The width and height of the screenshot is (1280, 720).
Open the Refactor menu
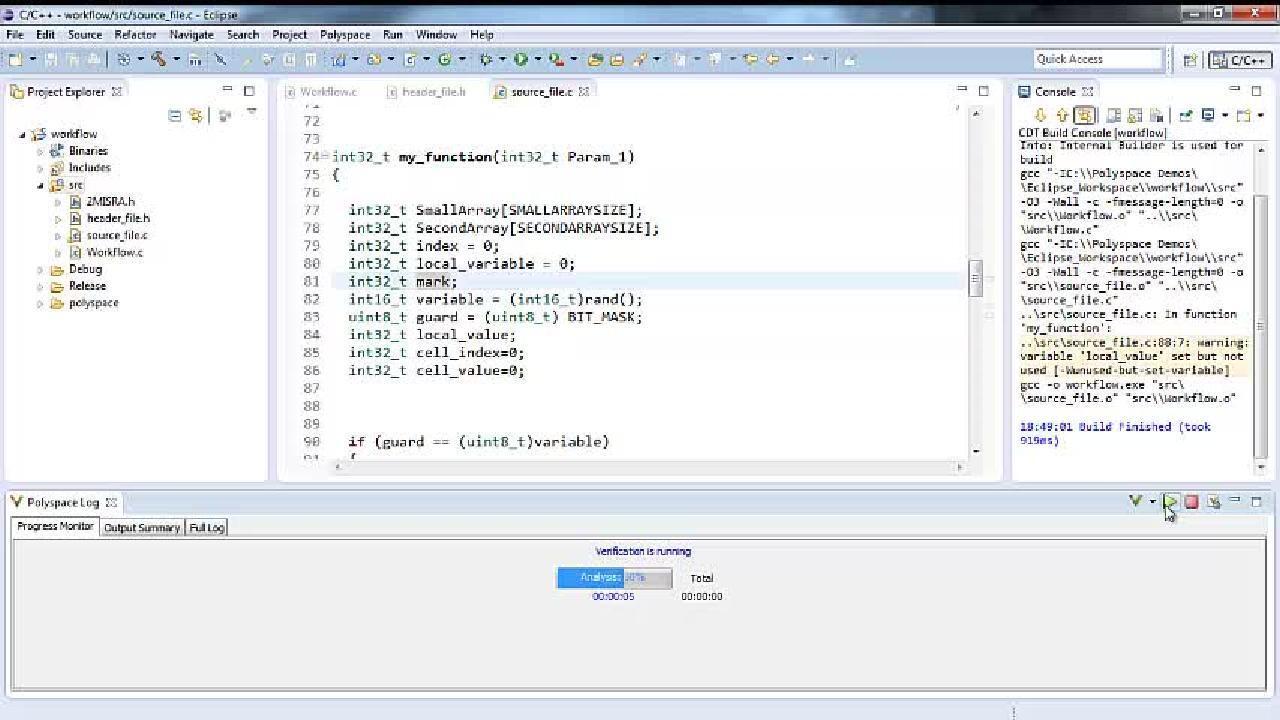(x=135, y=34)
